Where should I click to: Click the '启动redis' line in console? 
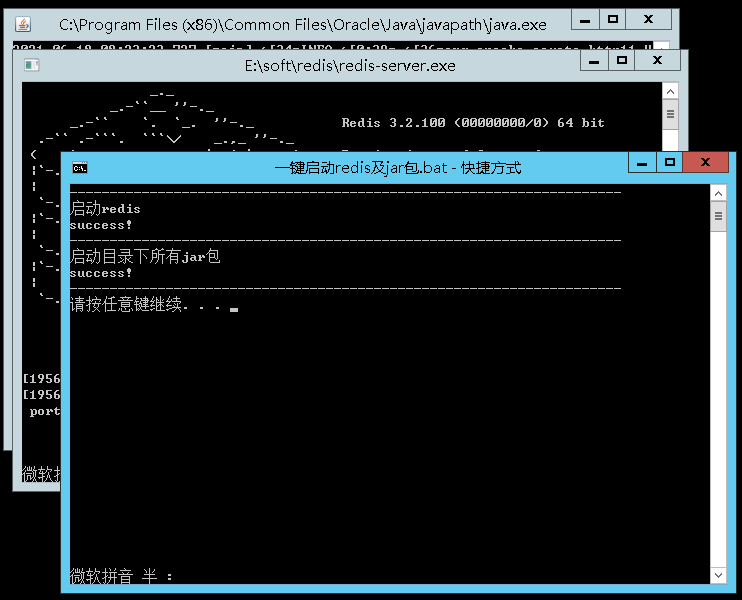(105, 208)
